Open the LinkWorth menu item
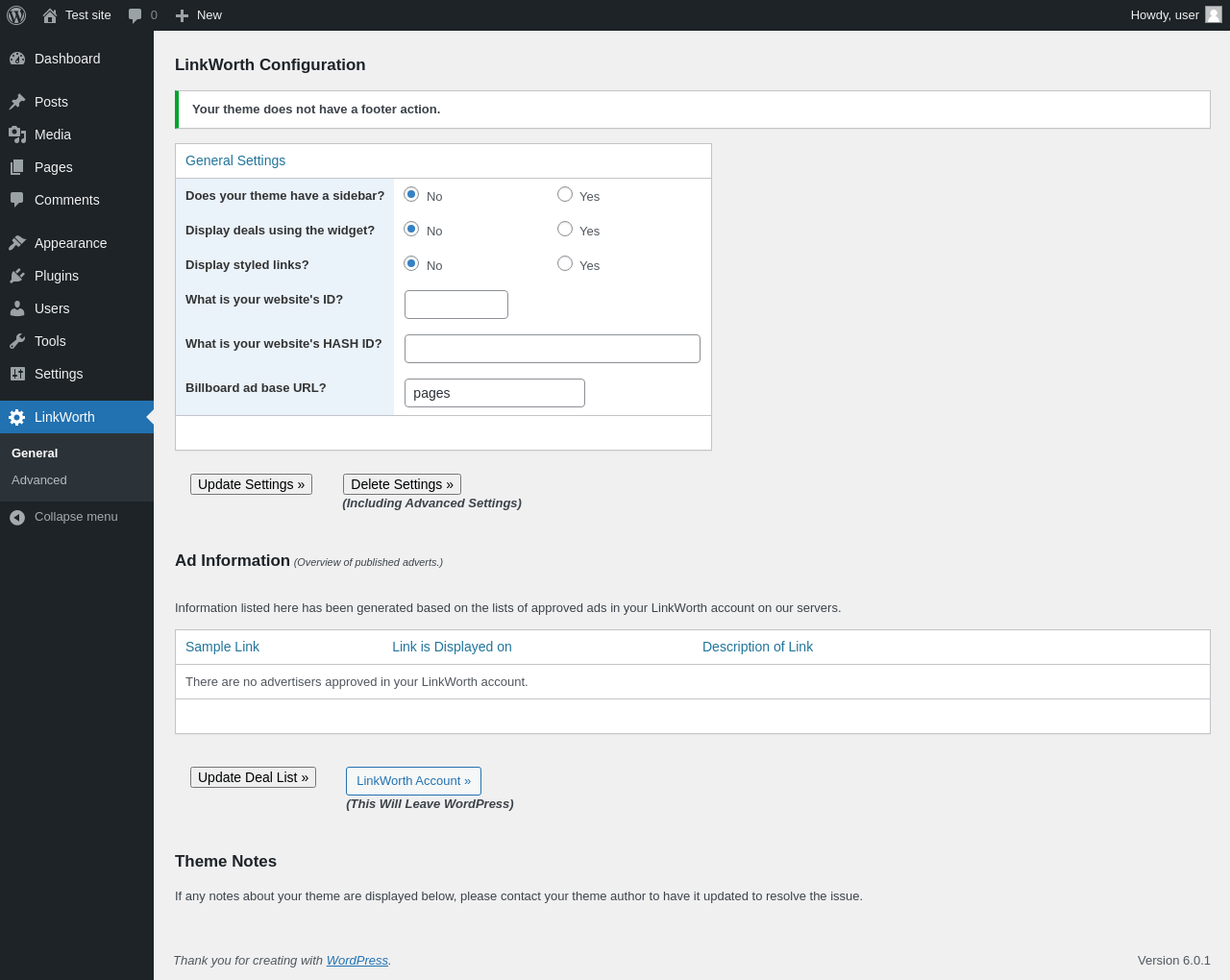 (x=77, y=417)
